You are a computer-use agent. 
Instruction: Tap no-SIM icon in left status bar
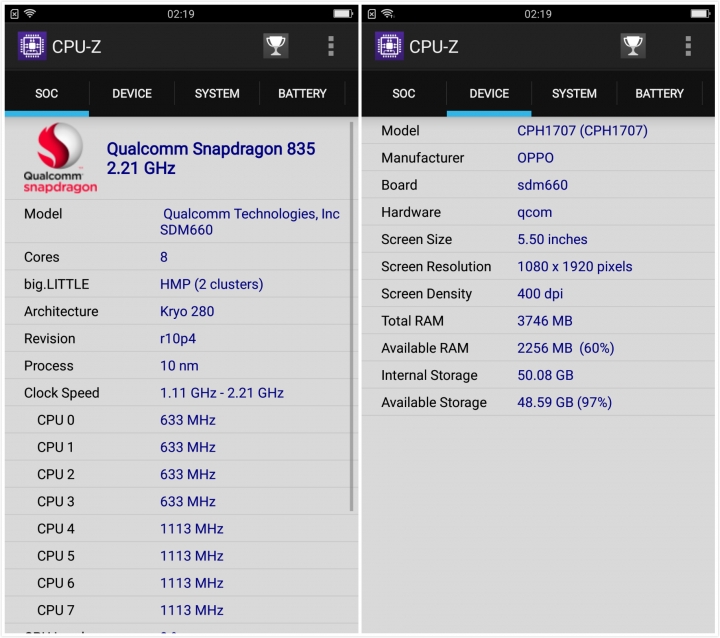[x=14, y=14]
